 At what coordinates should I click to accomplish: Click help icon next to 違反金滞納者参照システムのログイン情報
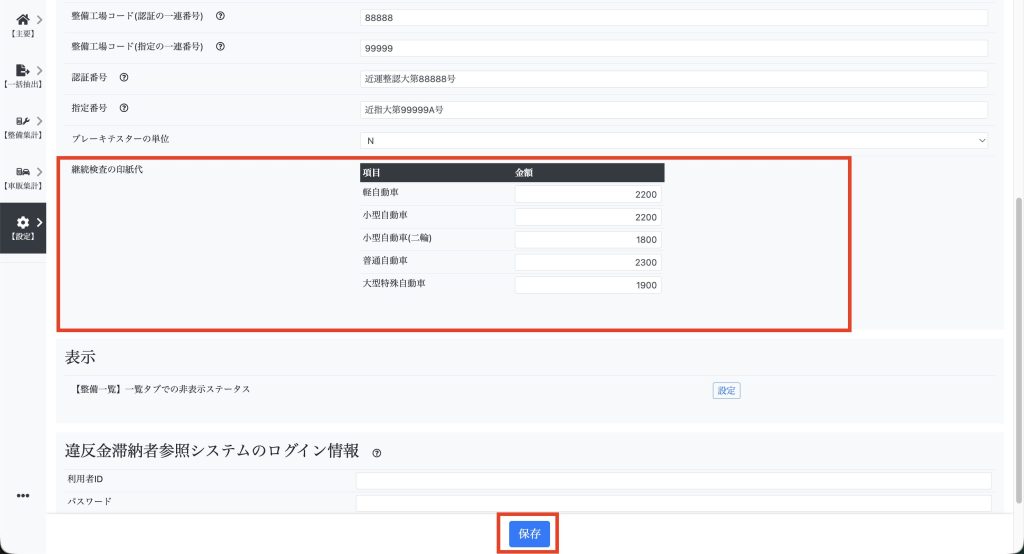coord(376,452)
